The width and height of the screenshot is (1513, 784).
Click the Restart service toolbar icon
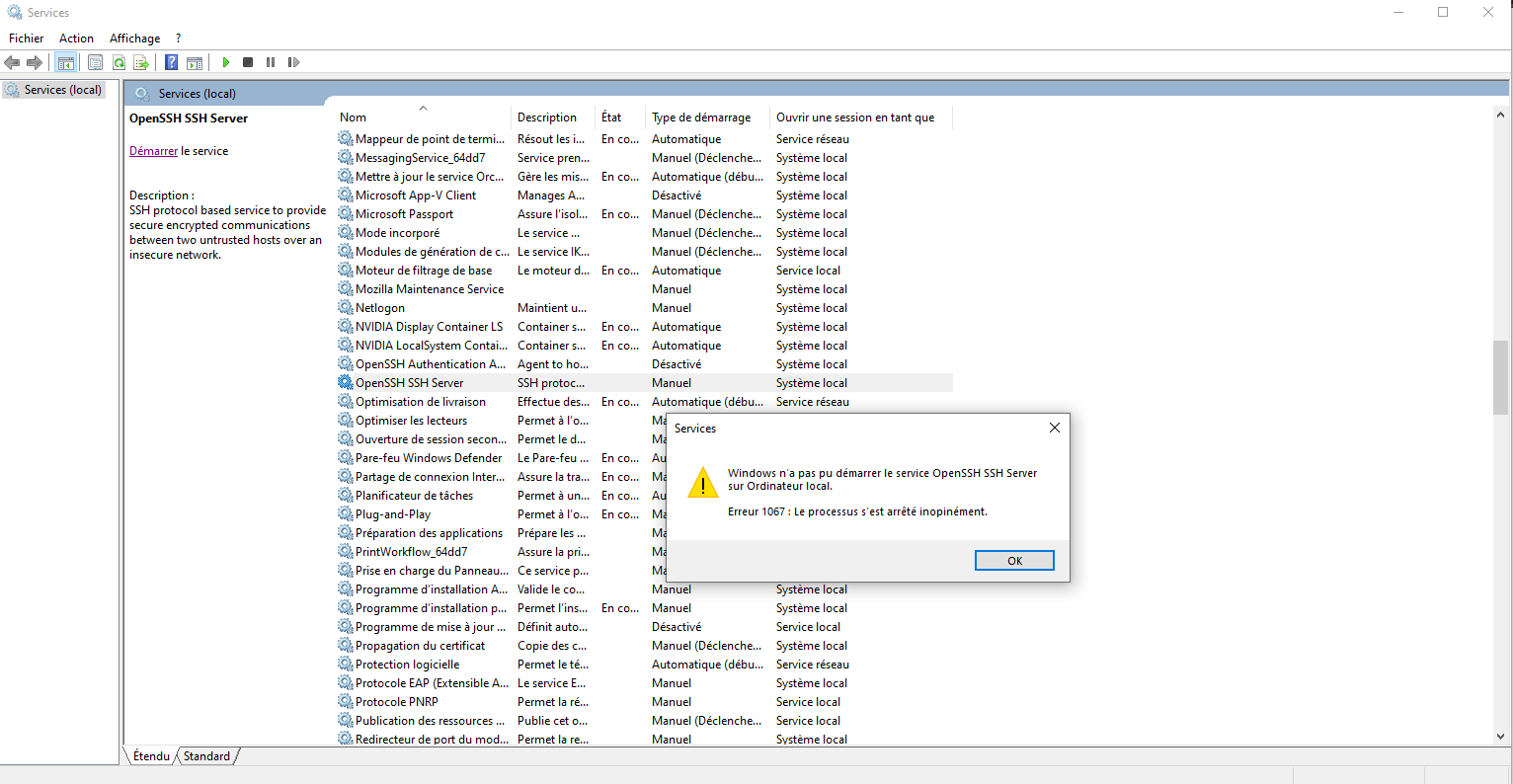[293, 62]
